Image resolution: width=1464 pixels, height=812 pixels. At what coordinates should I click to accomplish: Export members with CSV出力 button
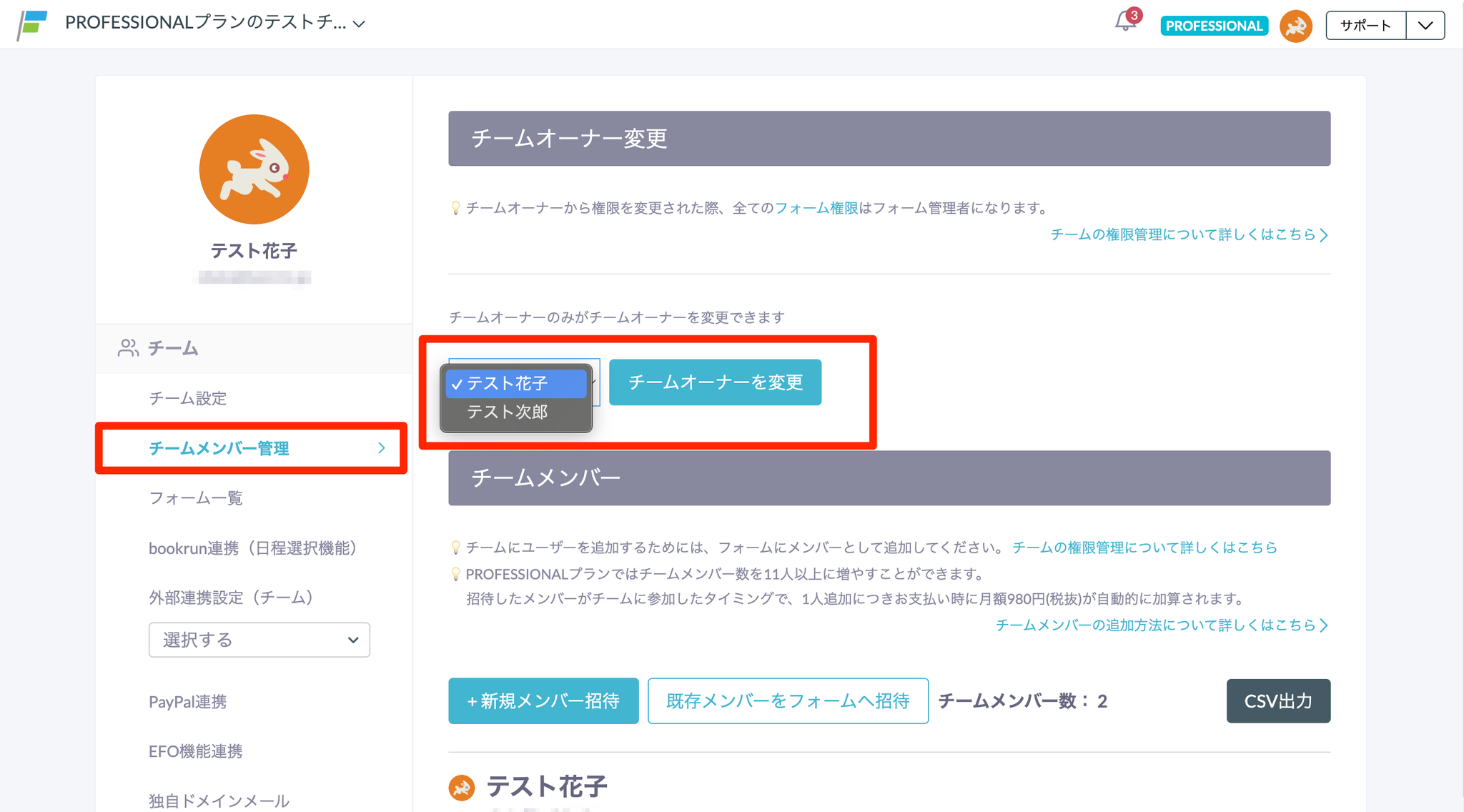coord(1278,701)
